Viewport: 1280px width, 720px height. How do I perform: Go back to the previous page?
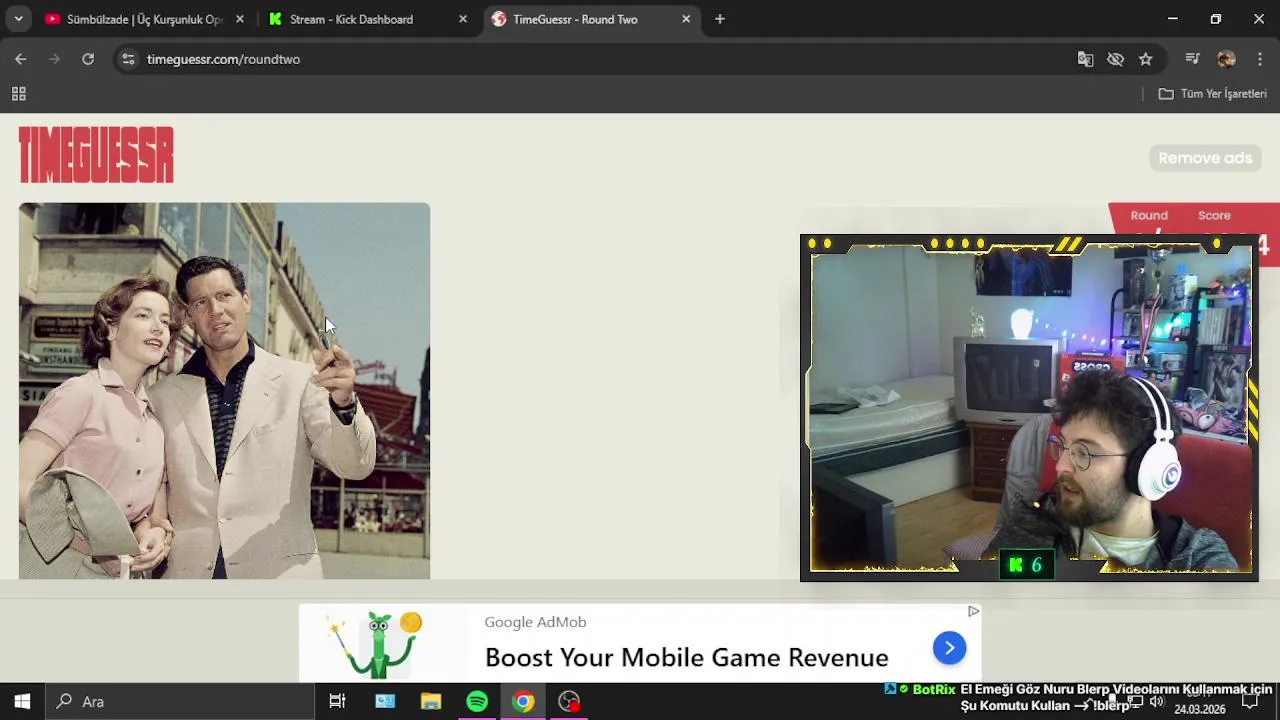coord(20,59)
